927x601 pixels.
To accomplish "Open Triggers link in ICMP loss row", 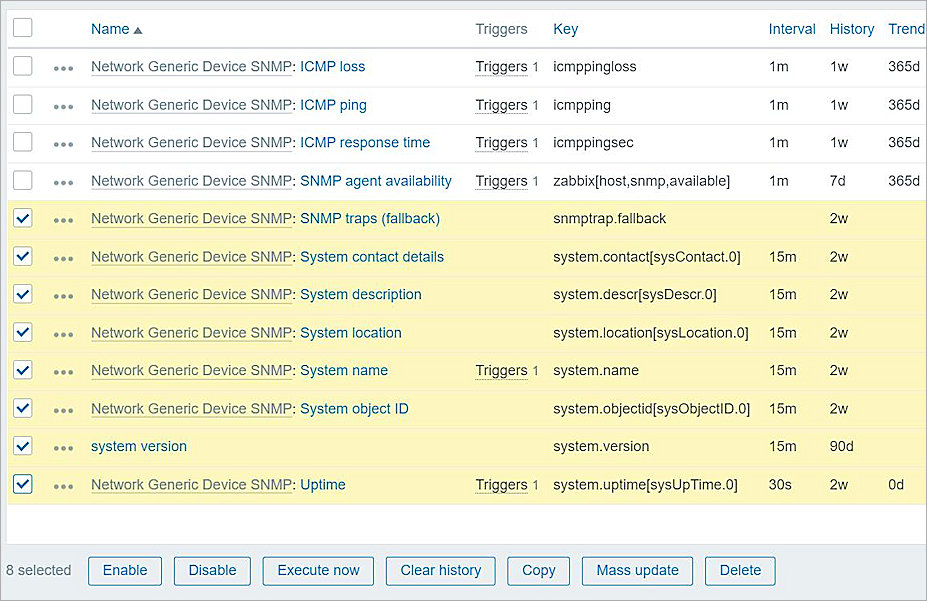I will pos(501,67).
